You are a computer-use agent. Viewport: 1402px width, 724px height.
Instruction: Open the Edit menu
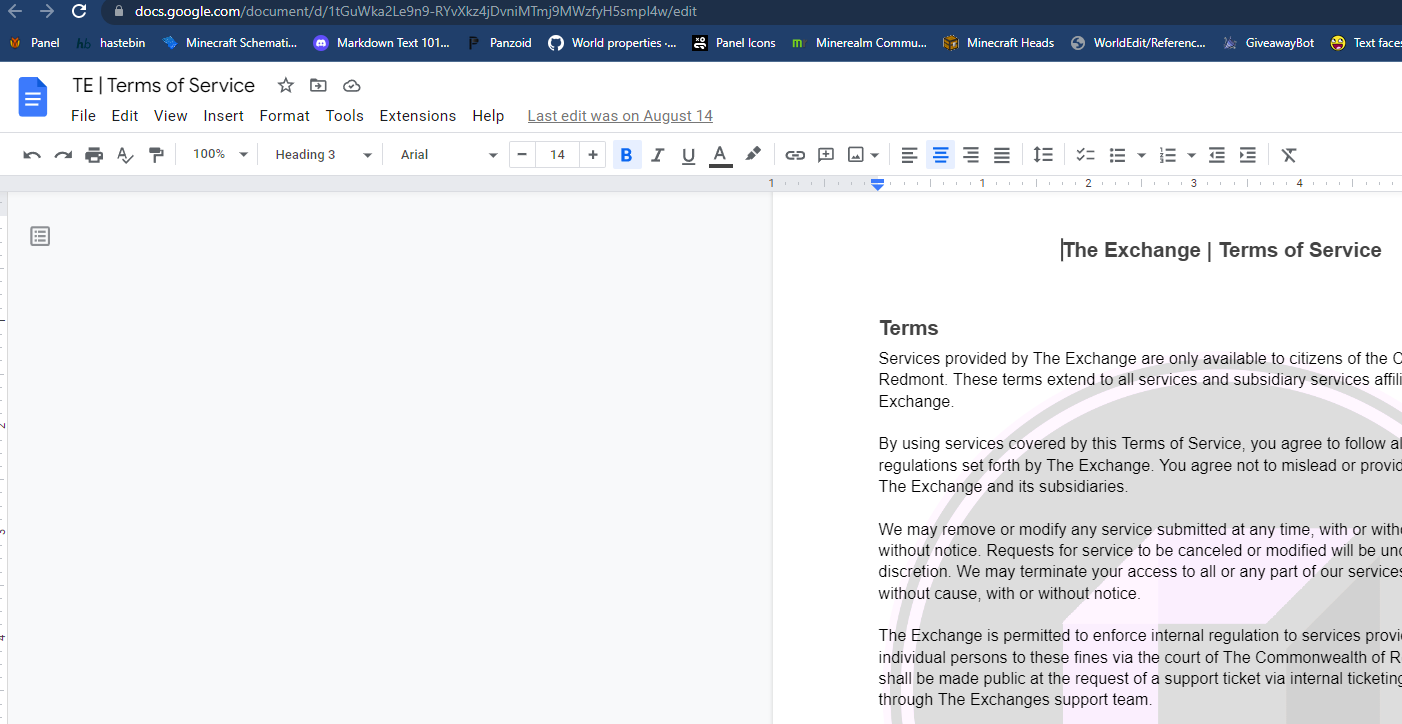click(125, 116)
